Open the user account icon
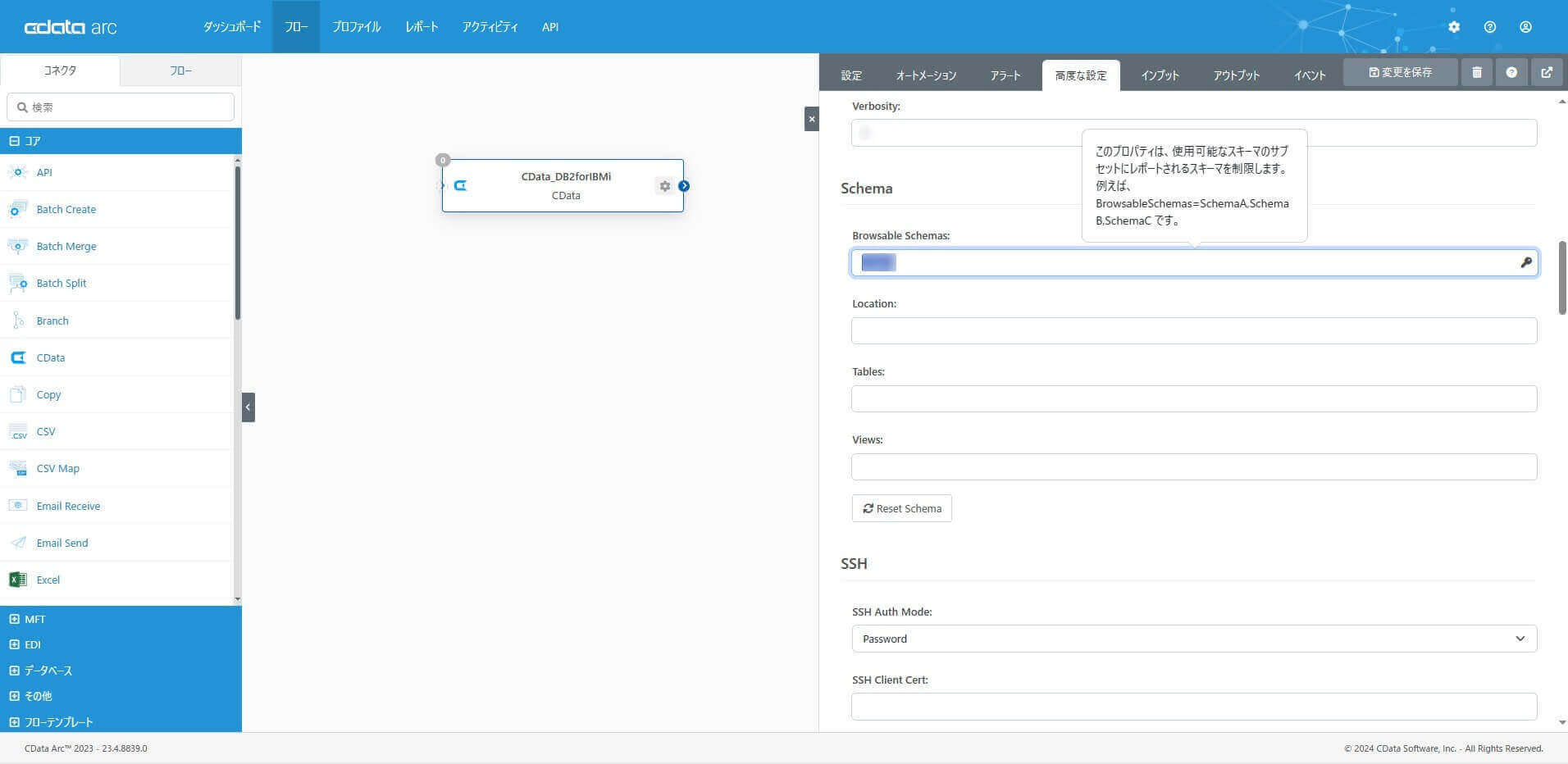Image resolution: width=1568 pixels, height=764 pixels. (1525, 27)
